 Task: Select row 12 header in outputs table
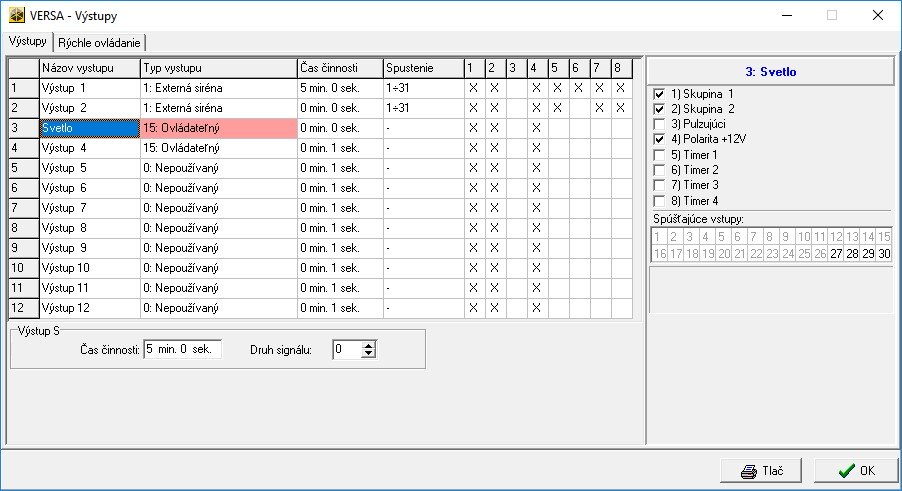pos(23,308)
